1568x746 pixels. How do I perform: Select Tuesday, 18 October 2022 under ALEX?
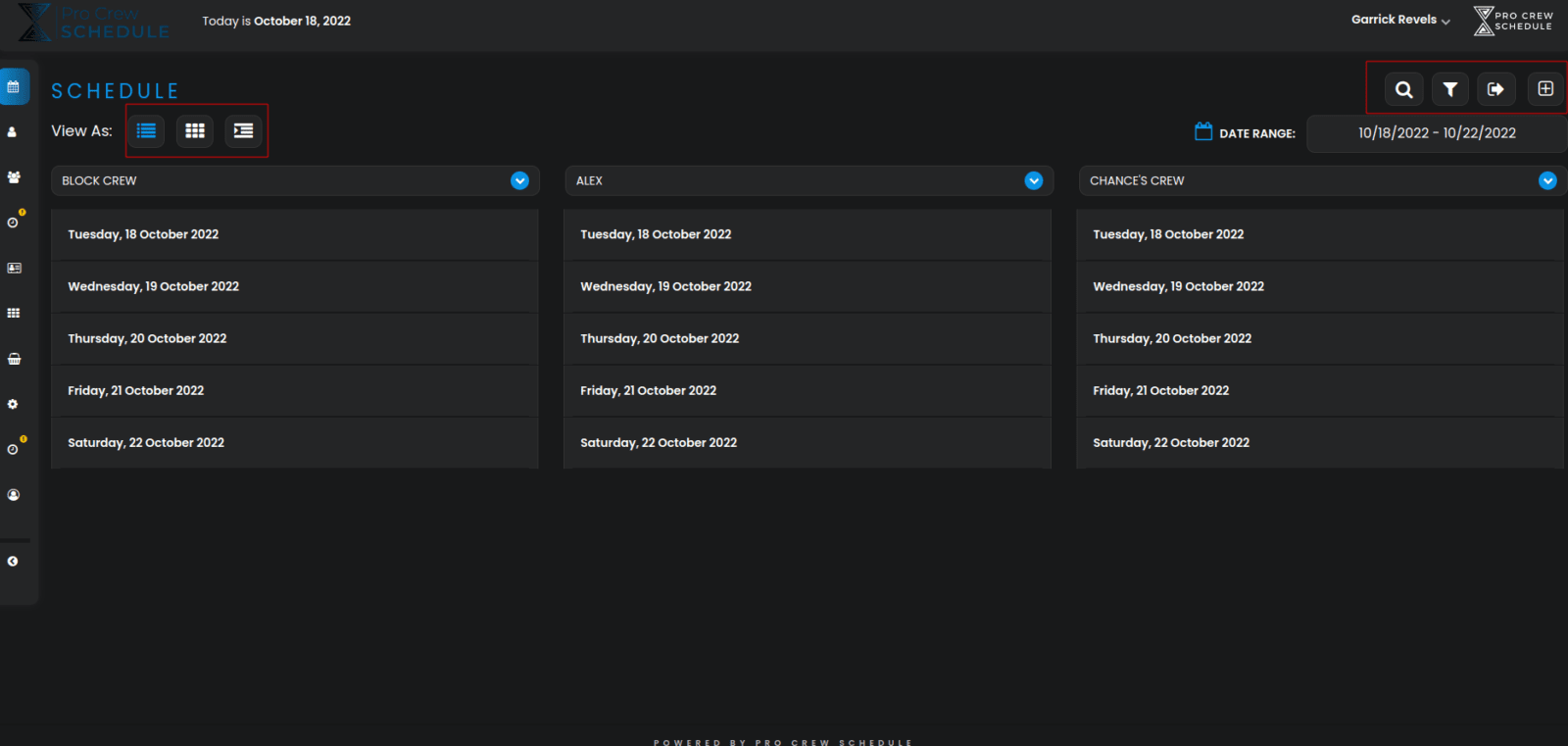pos(808,234)
